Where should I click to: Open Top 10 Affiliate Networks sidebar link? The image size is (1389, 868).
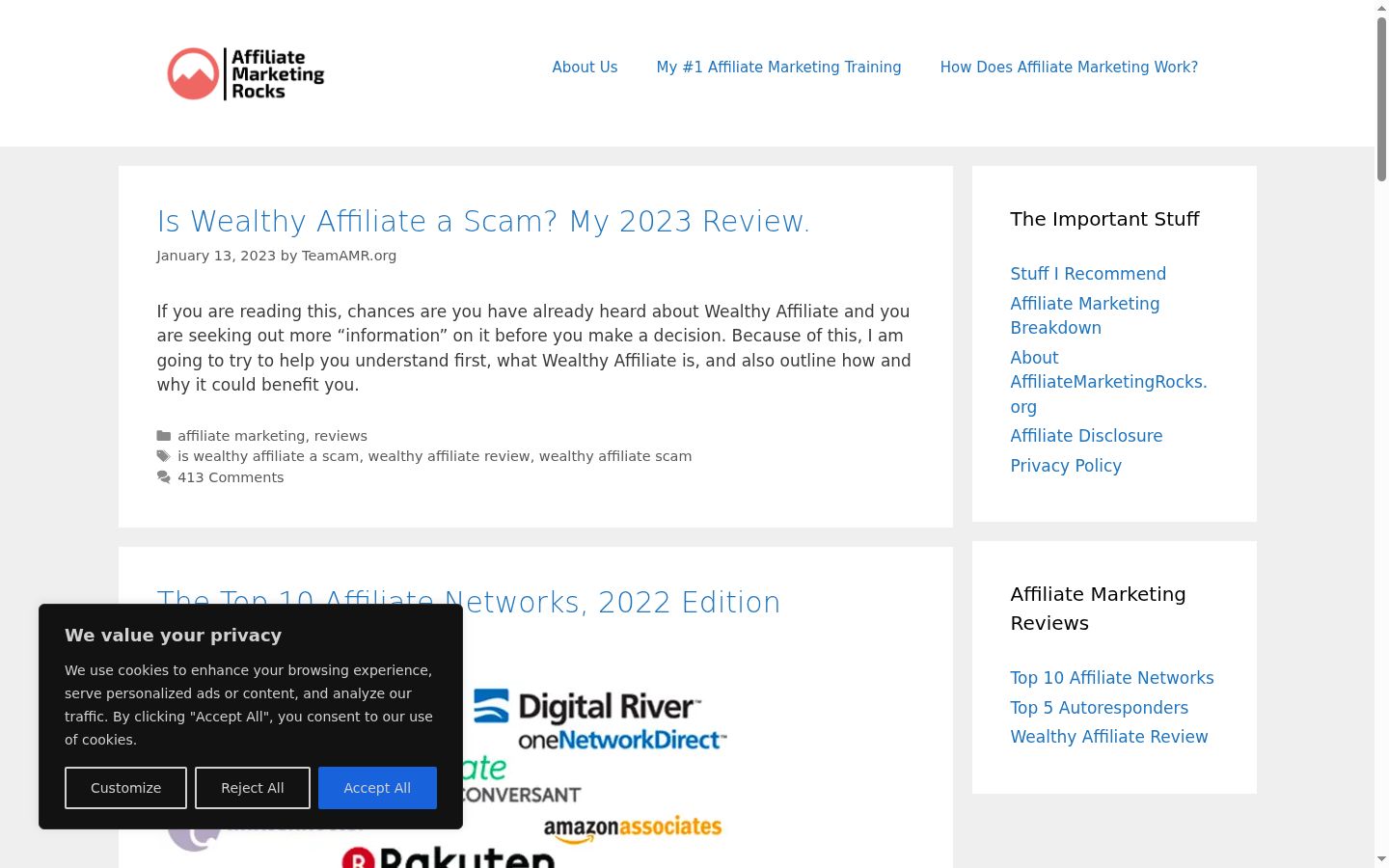click(1112, 678)
